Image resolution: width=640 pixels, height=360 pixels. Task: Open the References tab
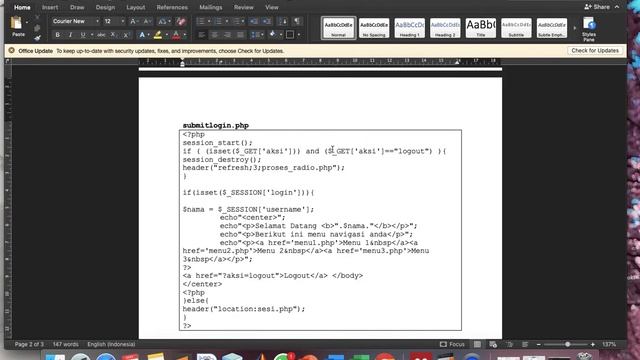172,7
